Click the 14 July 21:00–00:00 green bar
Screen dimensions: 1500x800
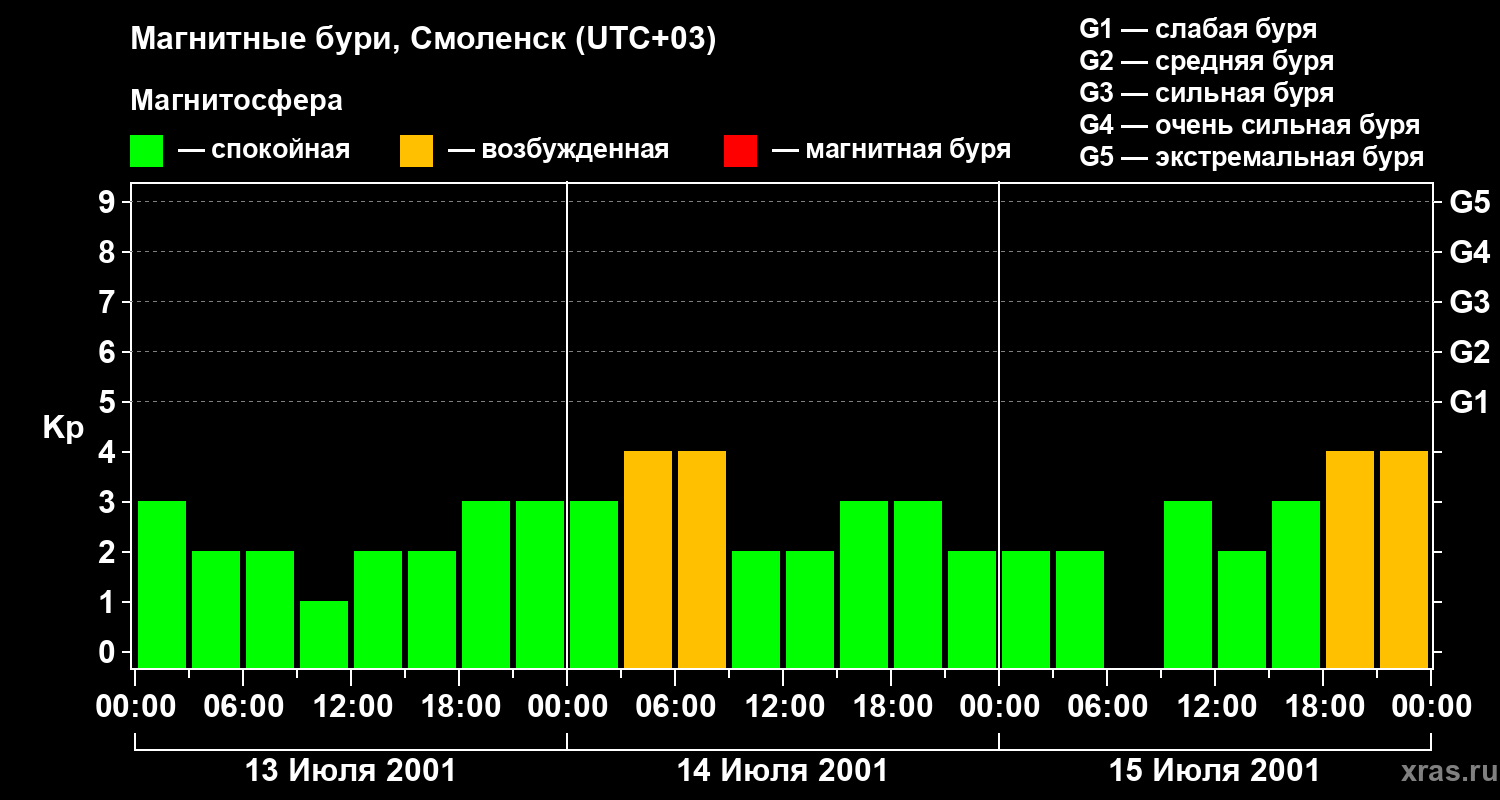pos(972,609)
